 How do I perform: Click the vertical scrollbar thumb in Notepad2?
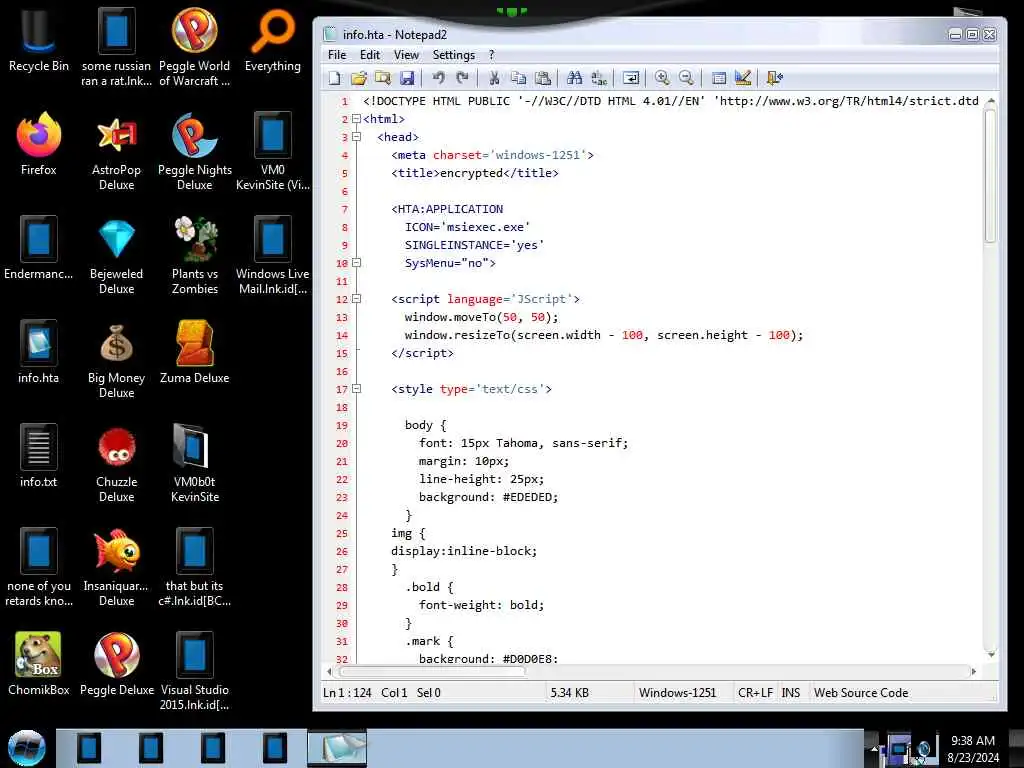pyautogui.click(x=991, y=175)
